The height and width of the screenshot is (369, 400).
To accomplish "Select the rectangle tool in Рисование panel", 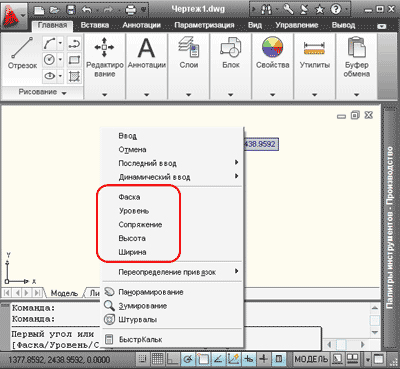I will pyautogui.click(x=74, y=60).
